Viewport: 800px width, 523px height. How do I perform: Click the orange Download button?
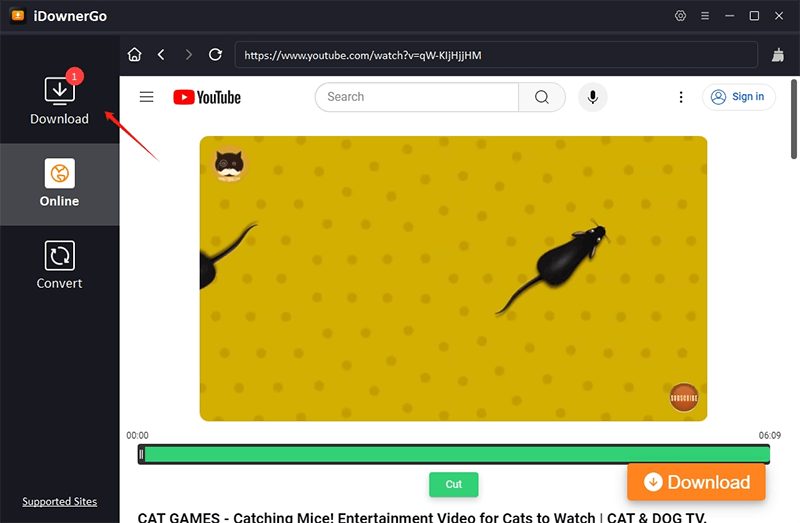coord(696,482)
